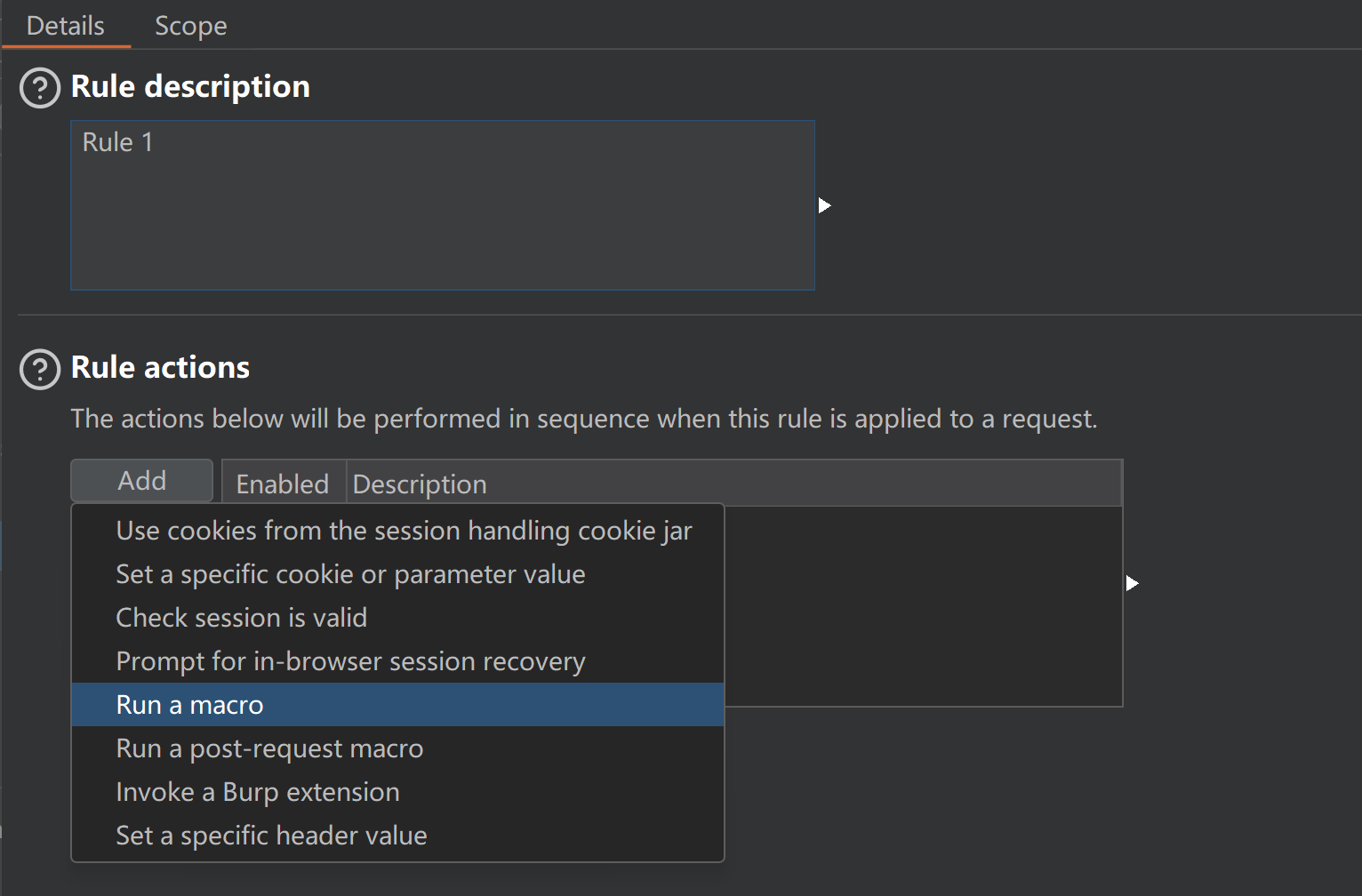Click the Rule actions help icon
The height and width of the screenshot is (896, 1362).
[40, 370]
